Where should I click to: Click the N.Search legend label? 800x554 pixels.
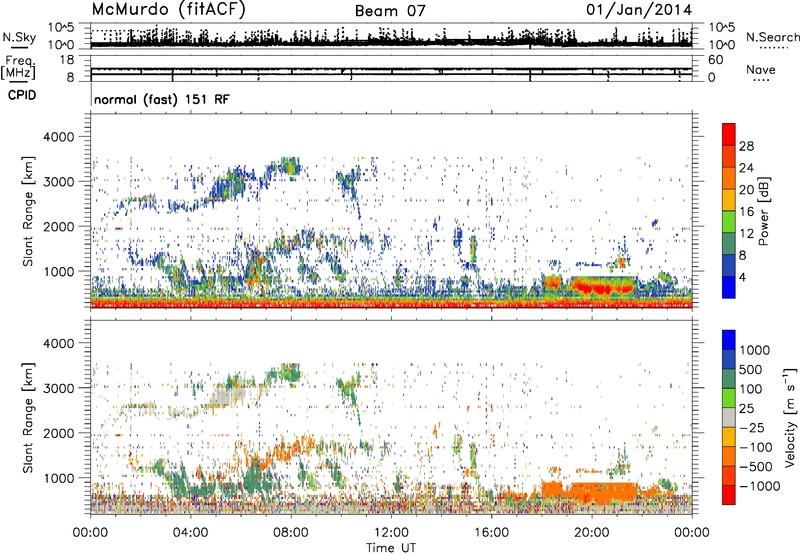coord(772,37)
